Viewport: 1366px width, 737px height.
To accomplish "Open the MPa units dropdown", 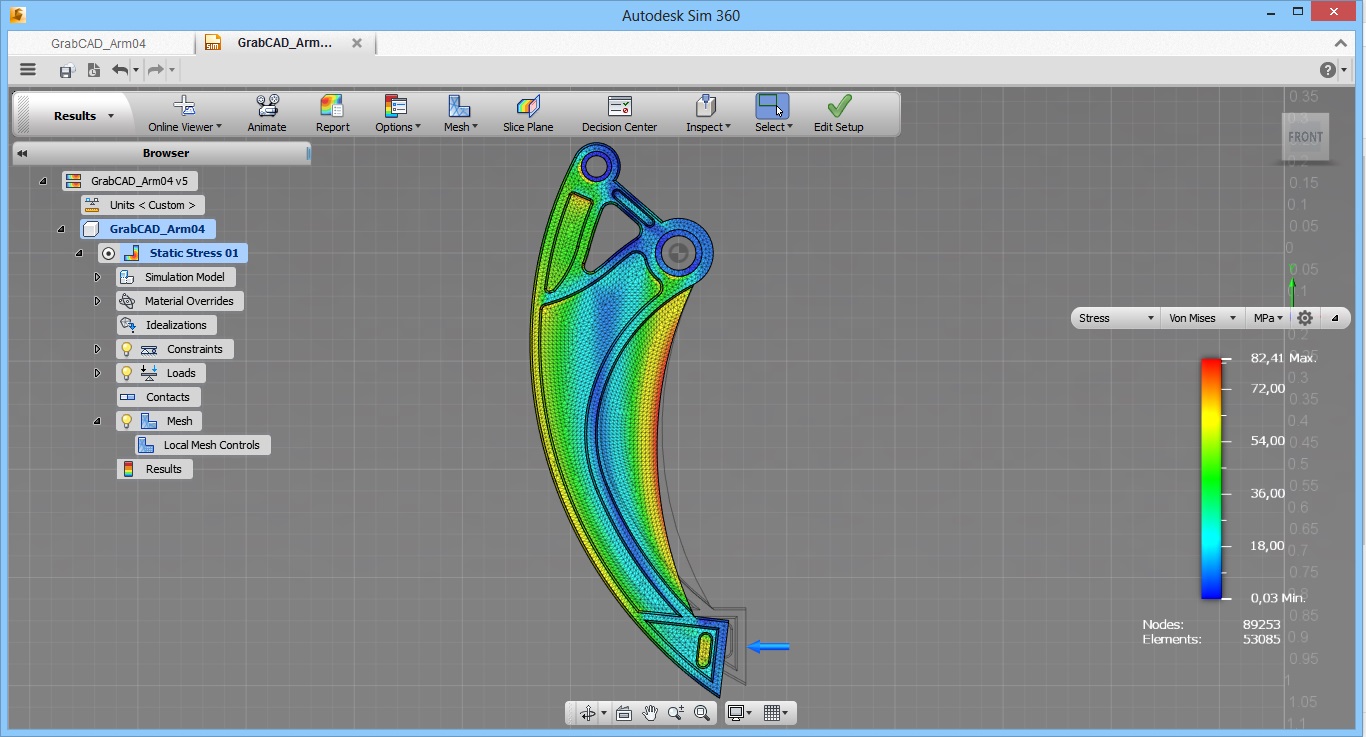I will point(1269,318).
